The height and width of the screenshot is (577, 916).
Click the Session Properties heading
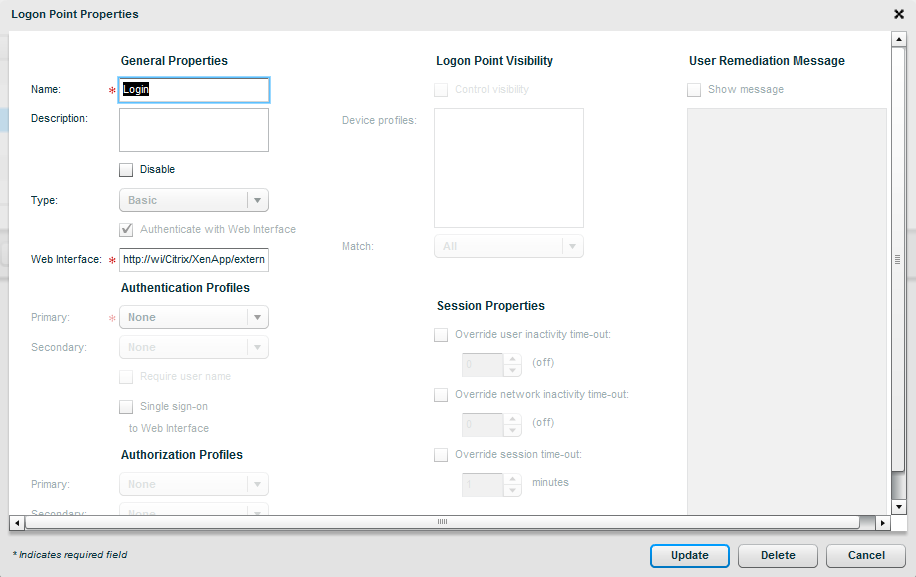[x=491, y=305]
